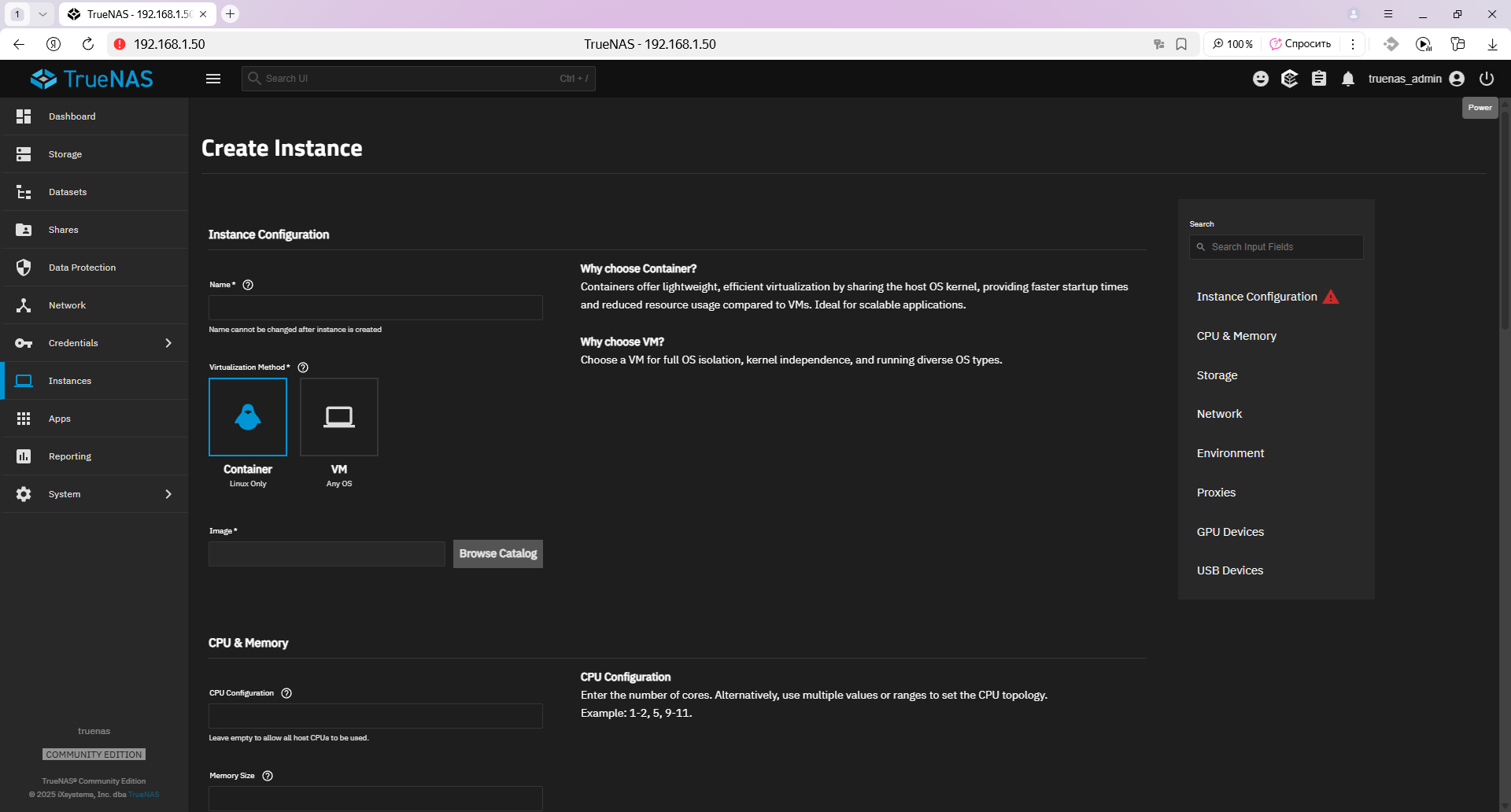
Task: Open the Dashboard menu item
Action: click(x=94, y=116)
